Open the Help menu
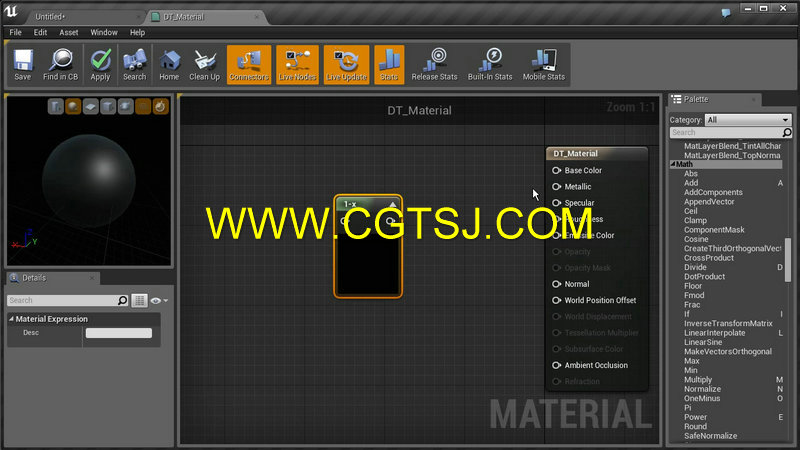 pyautogui.click(x=137, y=32)
